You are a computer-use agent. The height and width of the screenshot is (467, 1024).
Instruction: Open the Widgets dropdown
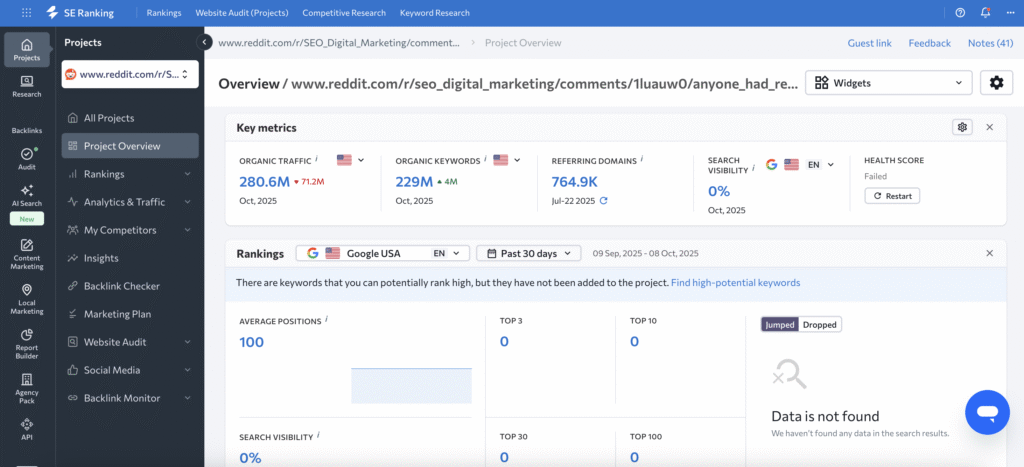[888, 83]
